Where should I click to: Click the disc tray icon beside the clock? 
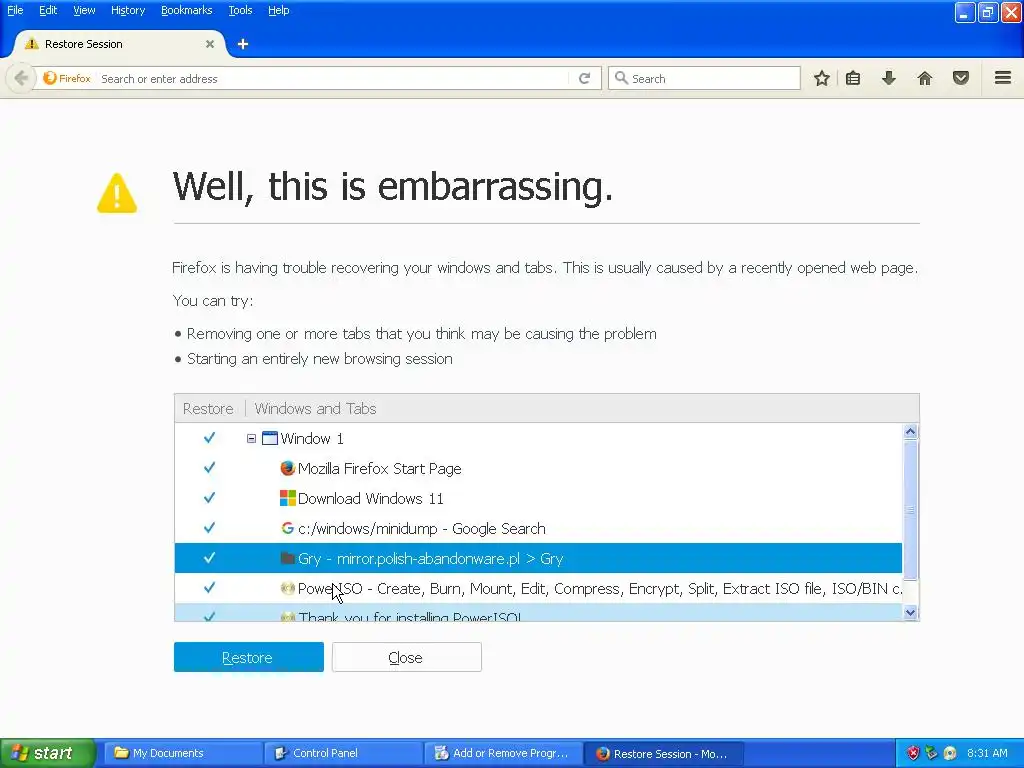[950, 753]
